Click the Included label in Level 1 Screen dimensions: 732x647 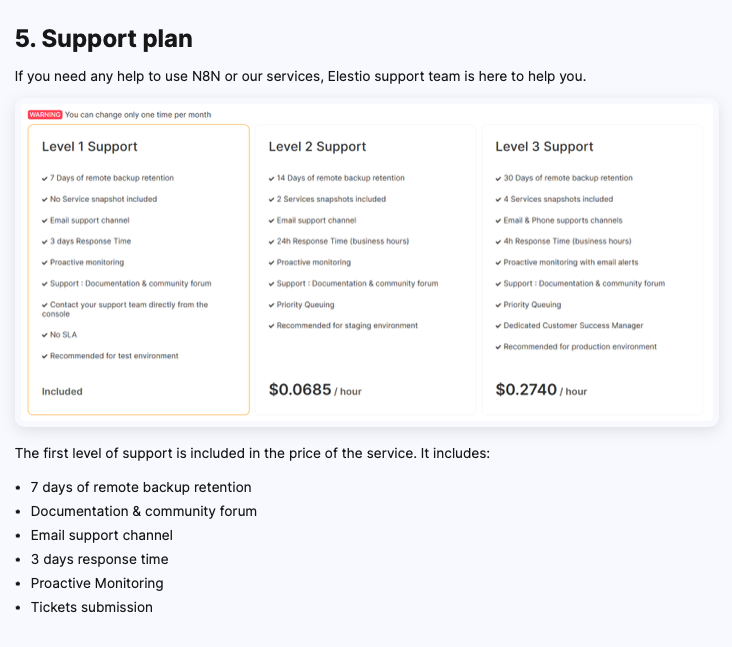(62, 392)
